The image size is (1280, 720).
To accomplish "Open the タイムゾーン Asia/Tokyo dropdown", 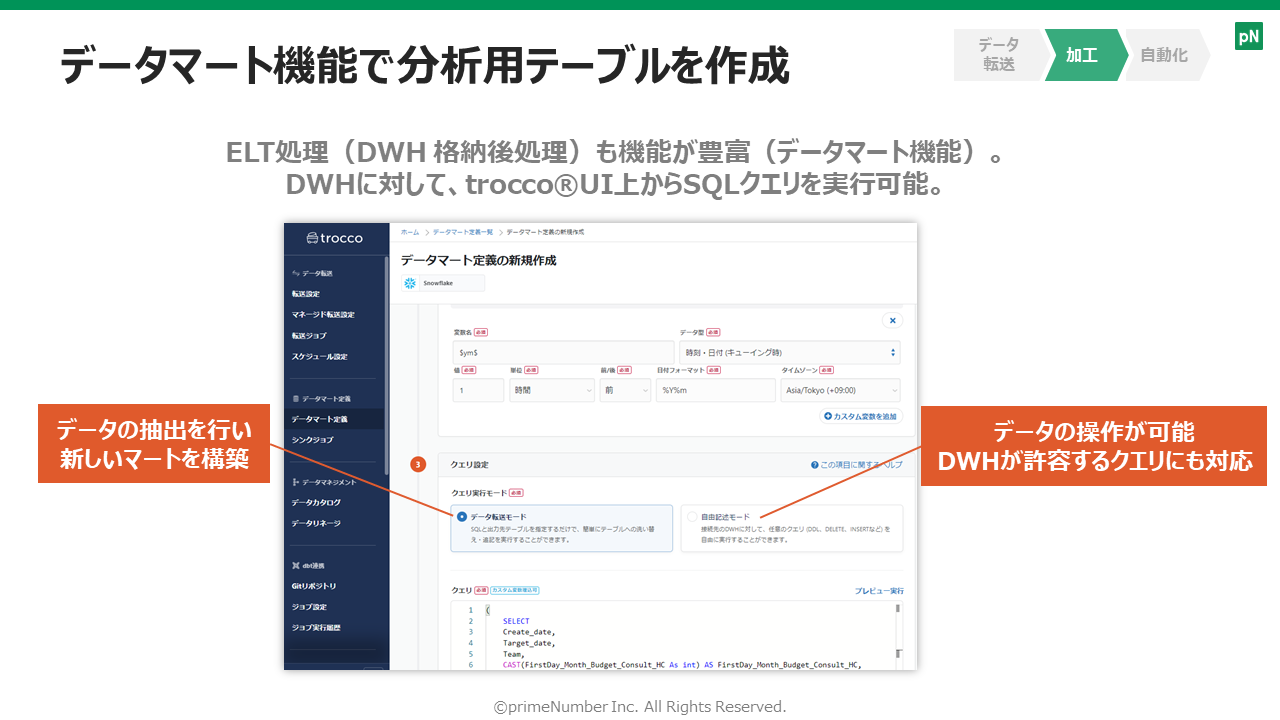I will pos(839,390).
